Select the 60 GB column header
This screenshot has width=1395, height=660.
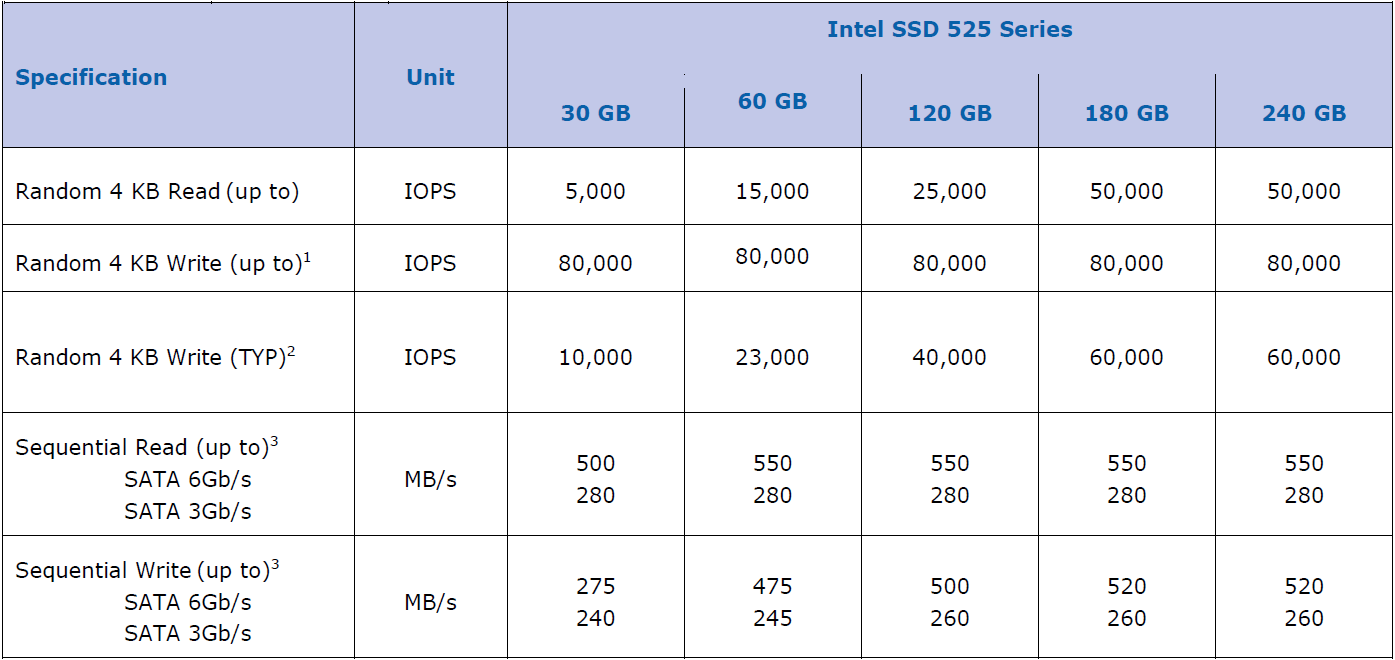pos(772,102)
